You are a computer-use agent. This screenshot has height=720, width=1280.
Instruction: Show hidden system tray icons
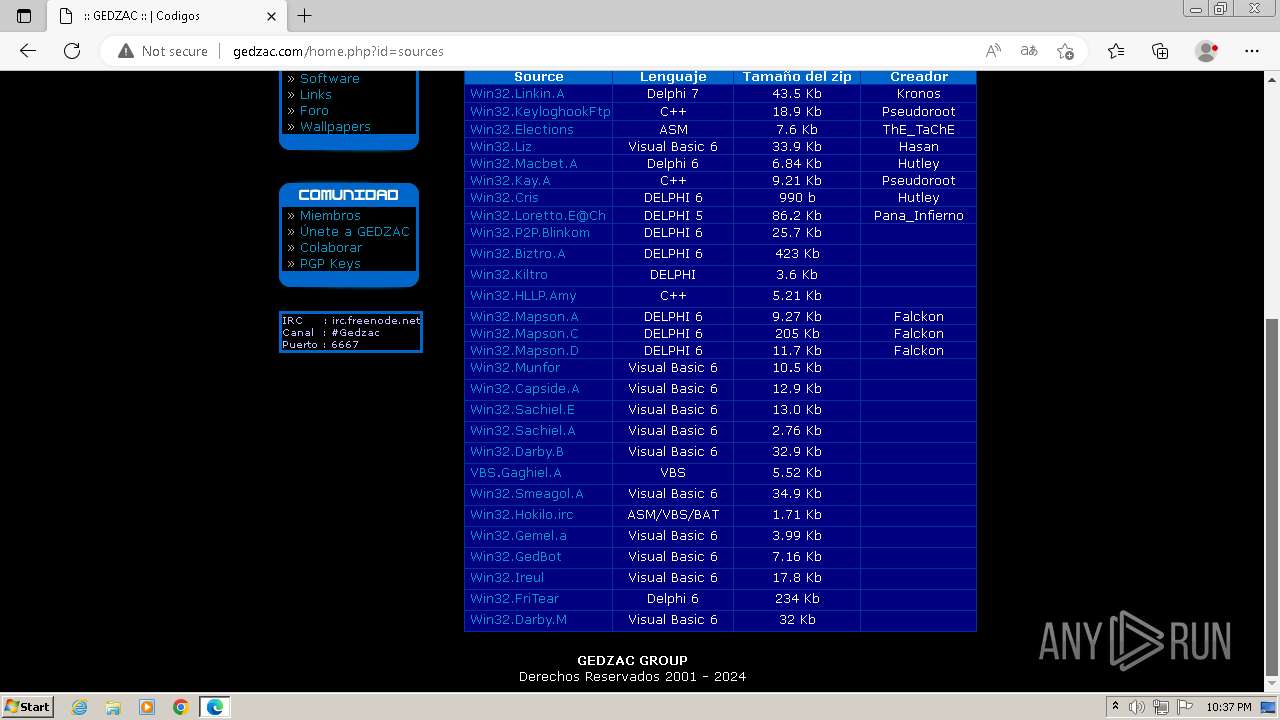[x=1115, y=707]
